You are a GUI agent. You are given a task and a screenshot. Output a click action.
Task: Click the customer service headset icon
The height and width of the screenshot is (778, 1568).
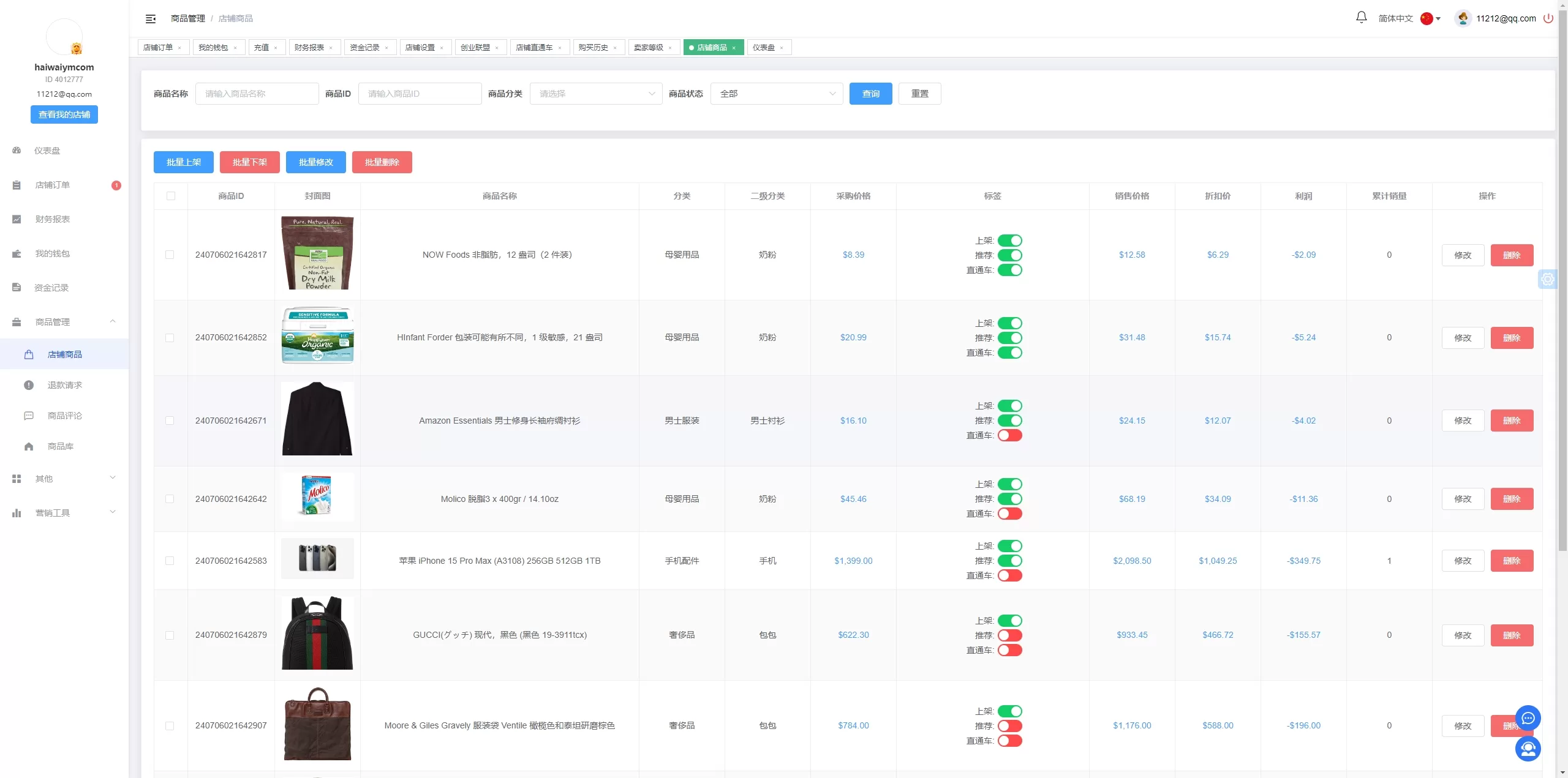1528,749
